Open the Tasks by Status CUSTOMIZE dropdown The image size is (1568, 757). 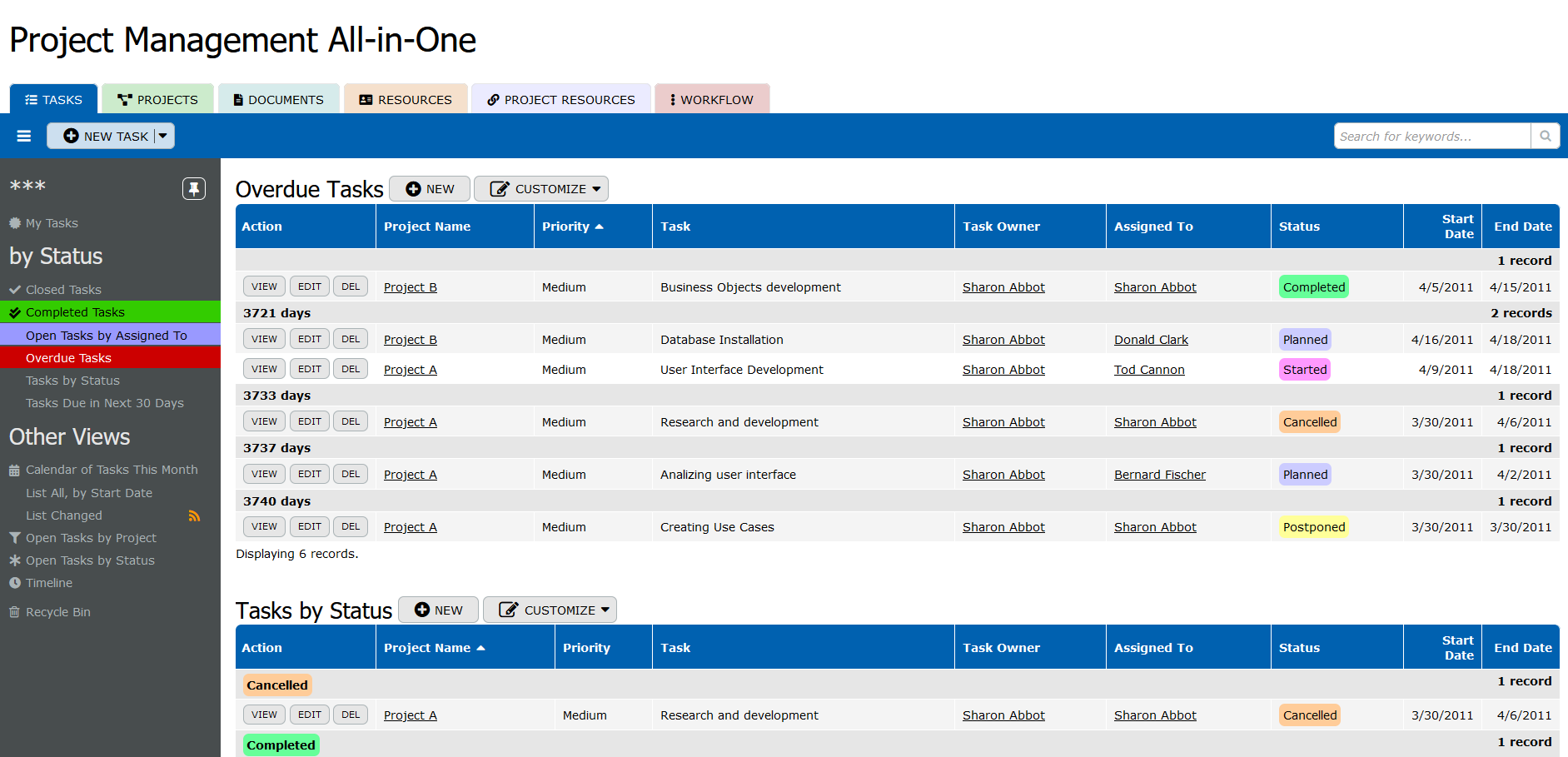click(x=550, y=610)
